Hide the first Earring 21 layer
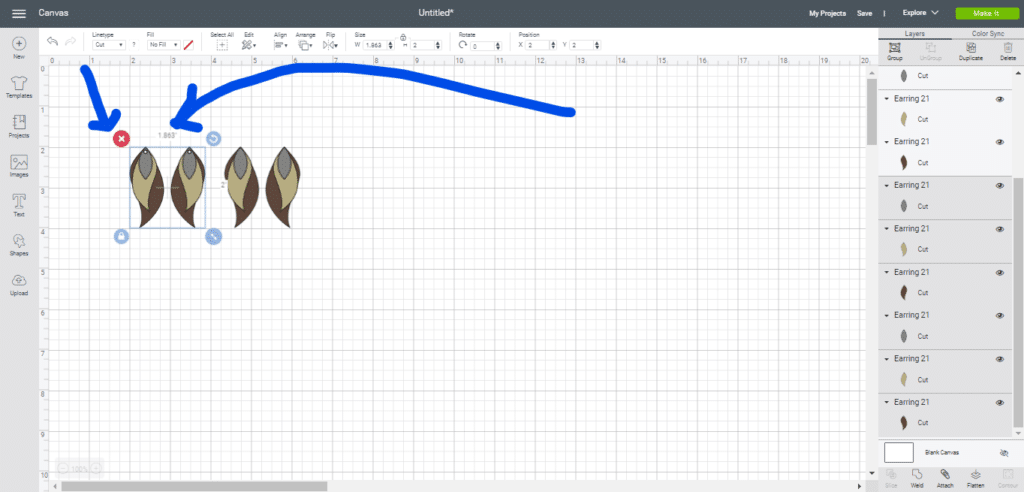The height and width of the screenshot is (492, 1024). pos(999,99)
